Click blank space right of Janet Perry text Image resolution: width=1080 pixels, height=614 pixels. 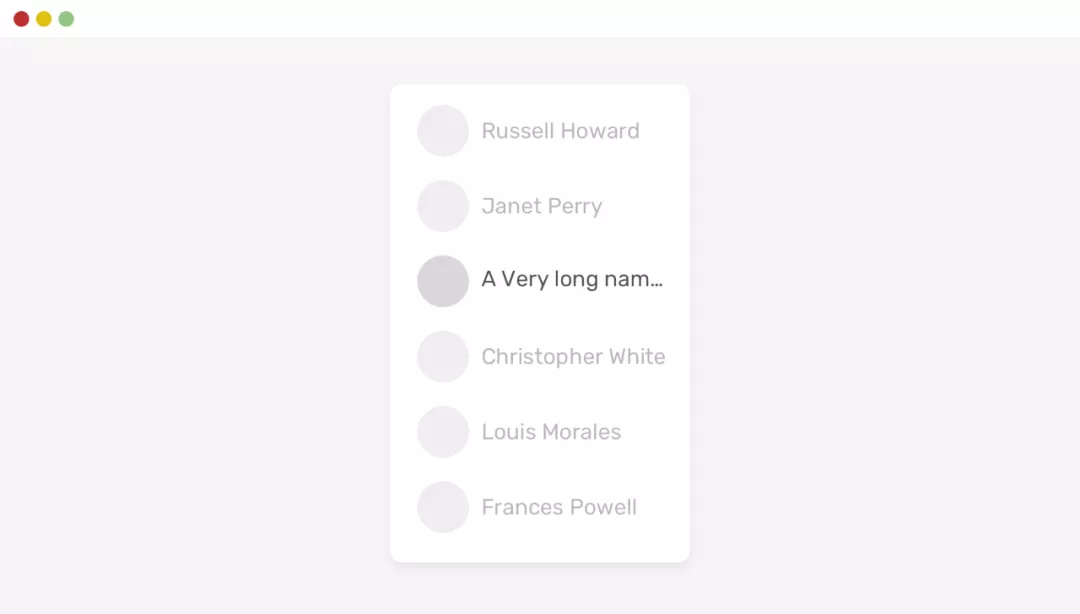645,206
